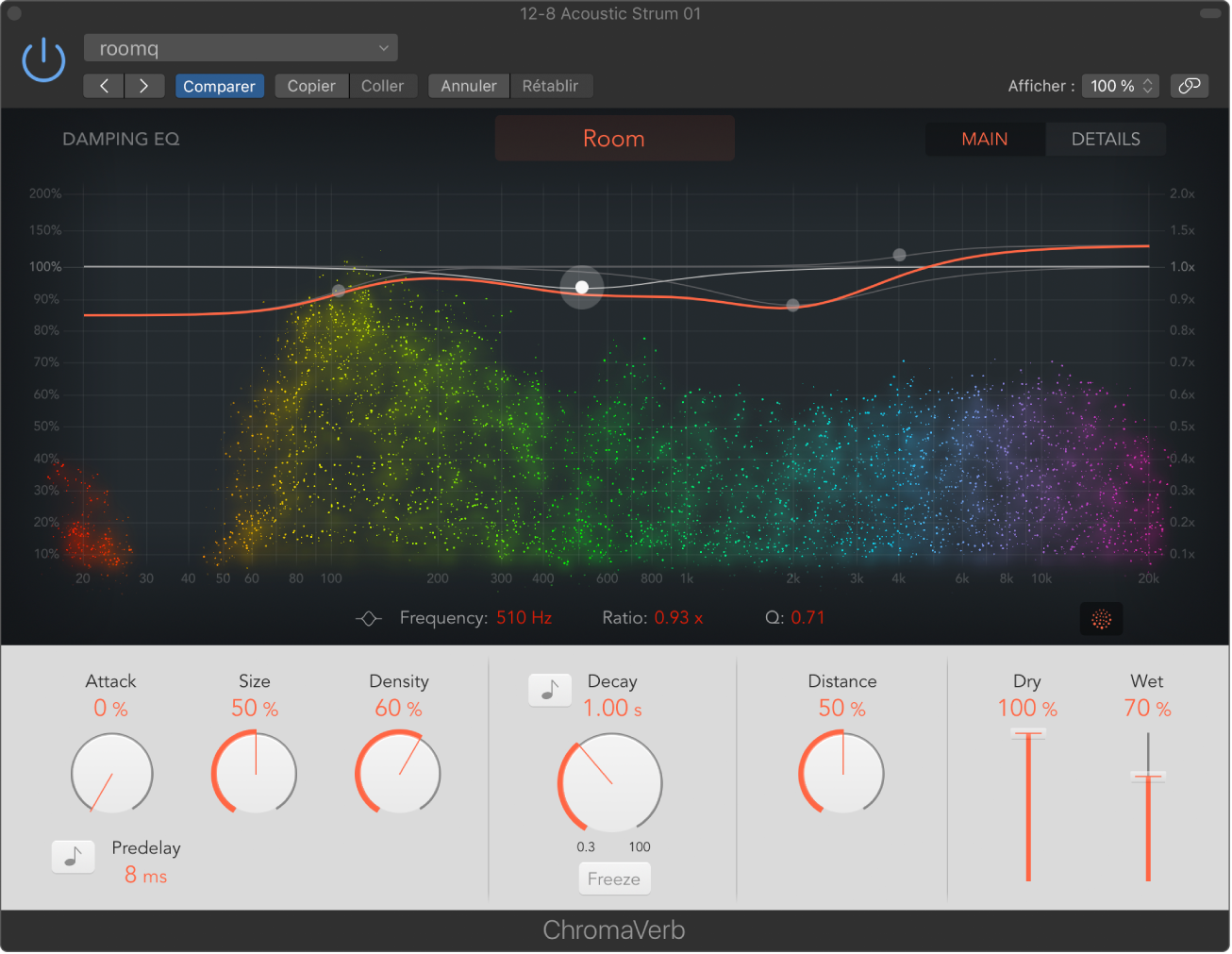Image resolution: width=1232 pixels, height=954 pixels.
Task: Go to next preset with right arrow
Action: click(144, 86)
